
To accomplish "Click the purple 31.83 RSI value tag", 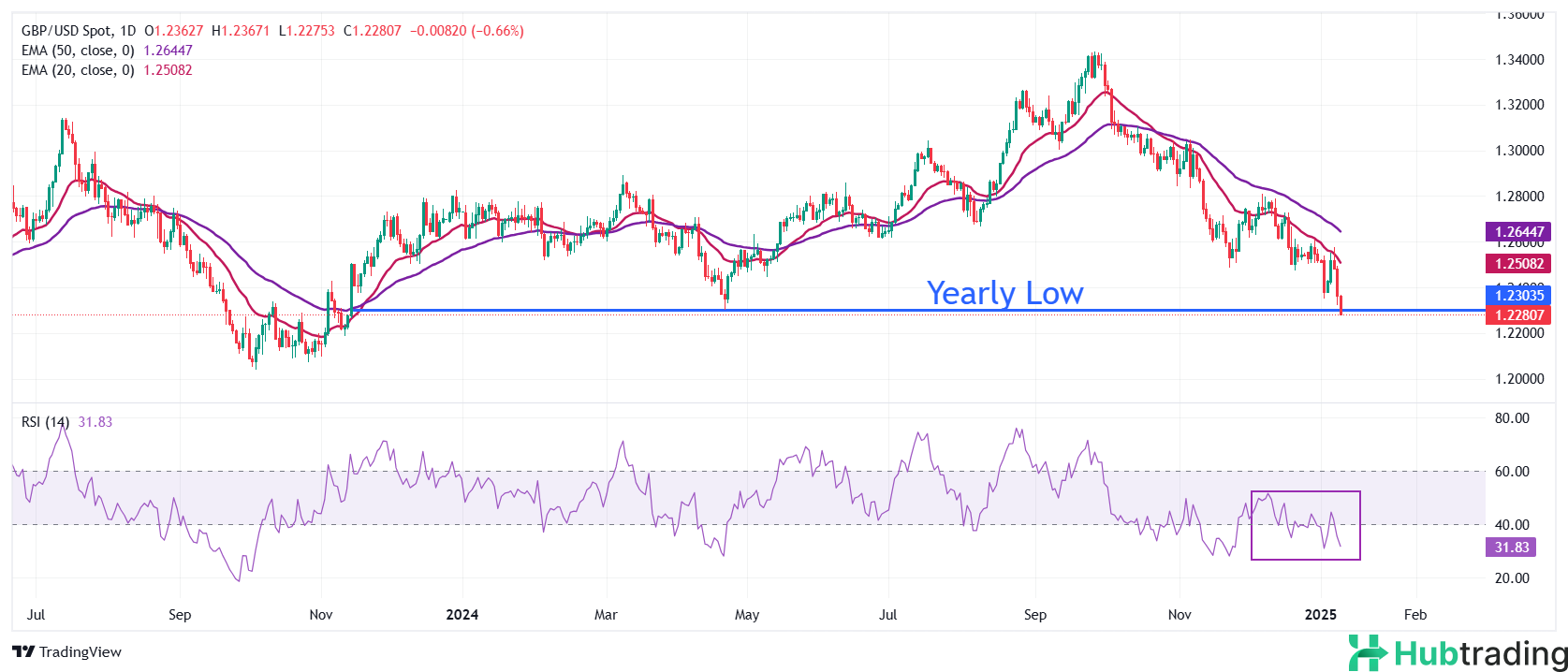I will click(1511, 548).
